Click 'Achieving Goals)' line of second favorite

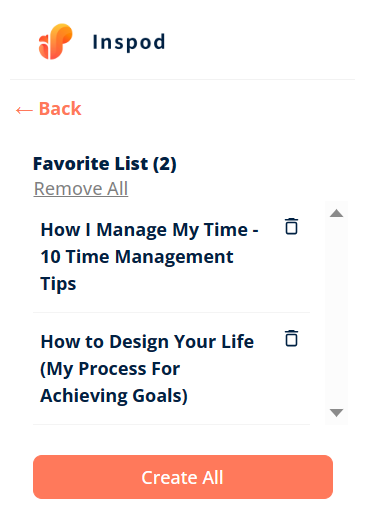[x=114, y=396]
